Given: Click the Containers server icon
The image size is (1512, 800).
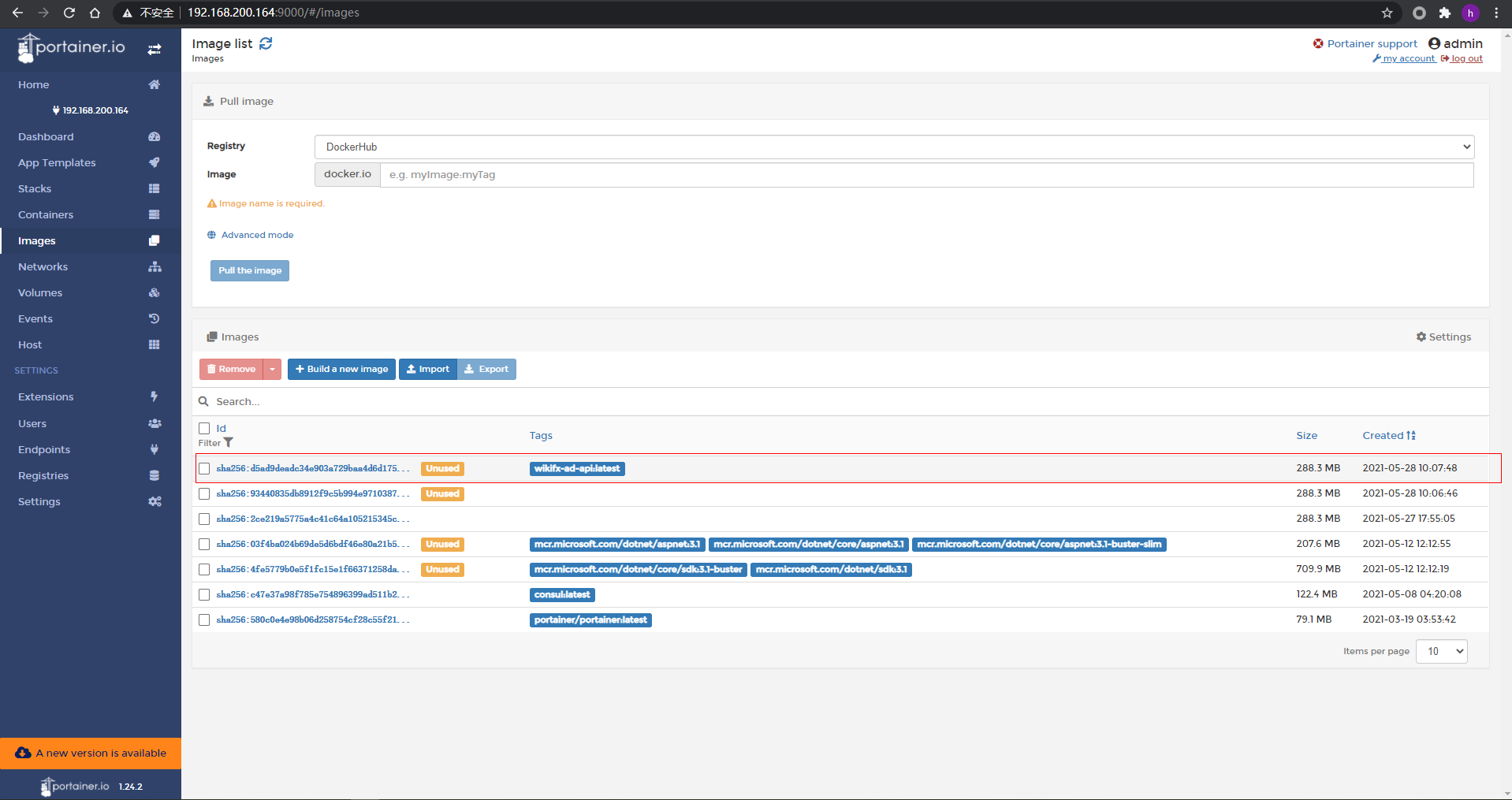Looking at the screenshot, I should 155,214.
